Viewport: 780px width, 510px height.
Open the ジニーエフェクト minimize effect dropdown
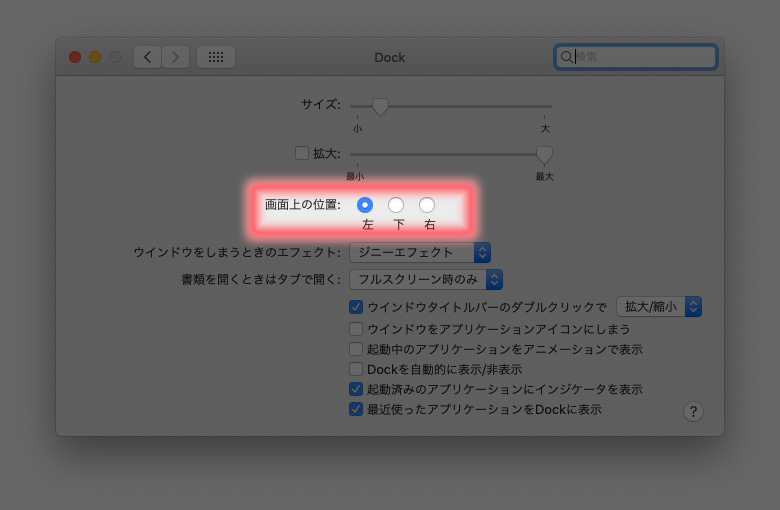tap(420, 252)
